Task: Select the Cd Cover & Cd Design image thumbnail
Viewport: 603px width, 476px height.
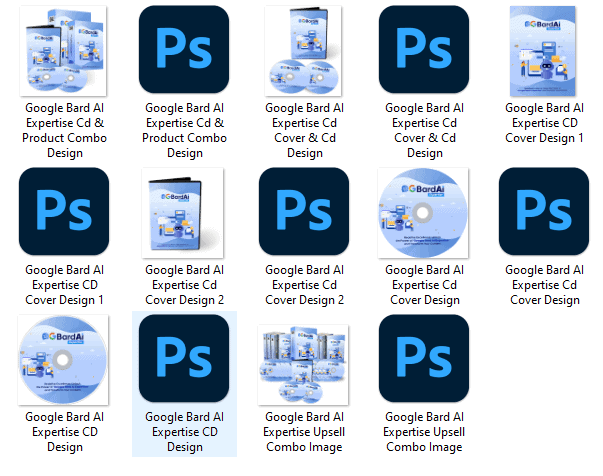Action: (303, 51)
